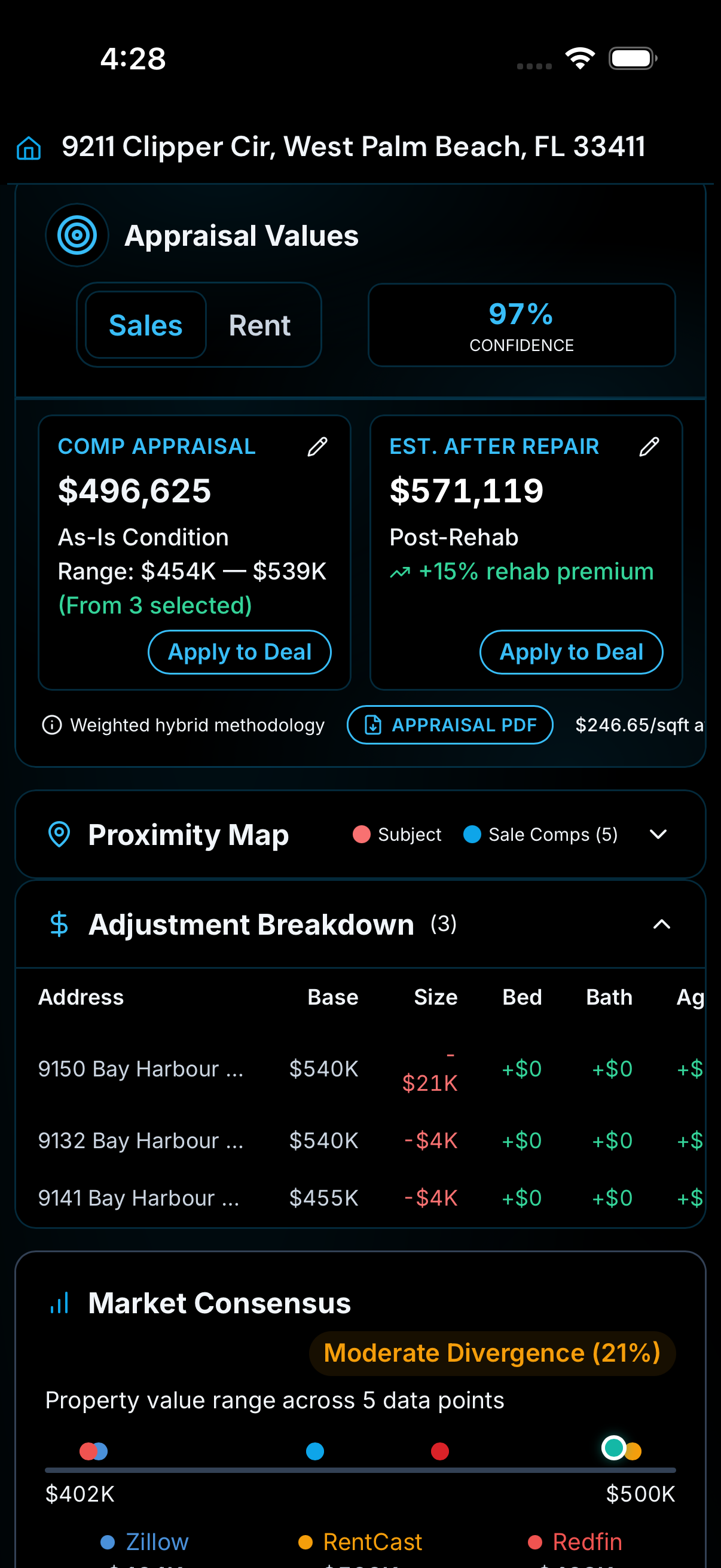721x1568 pixels.
Task: Tap the Redfin source label
Action: pyautogui.click(x=587, y=1541)
